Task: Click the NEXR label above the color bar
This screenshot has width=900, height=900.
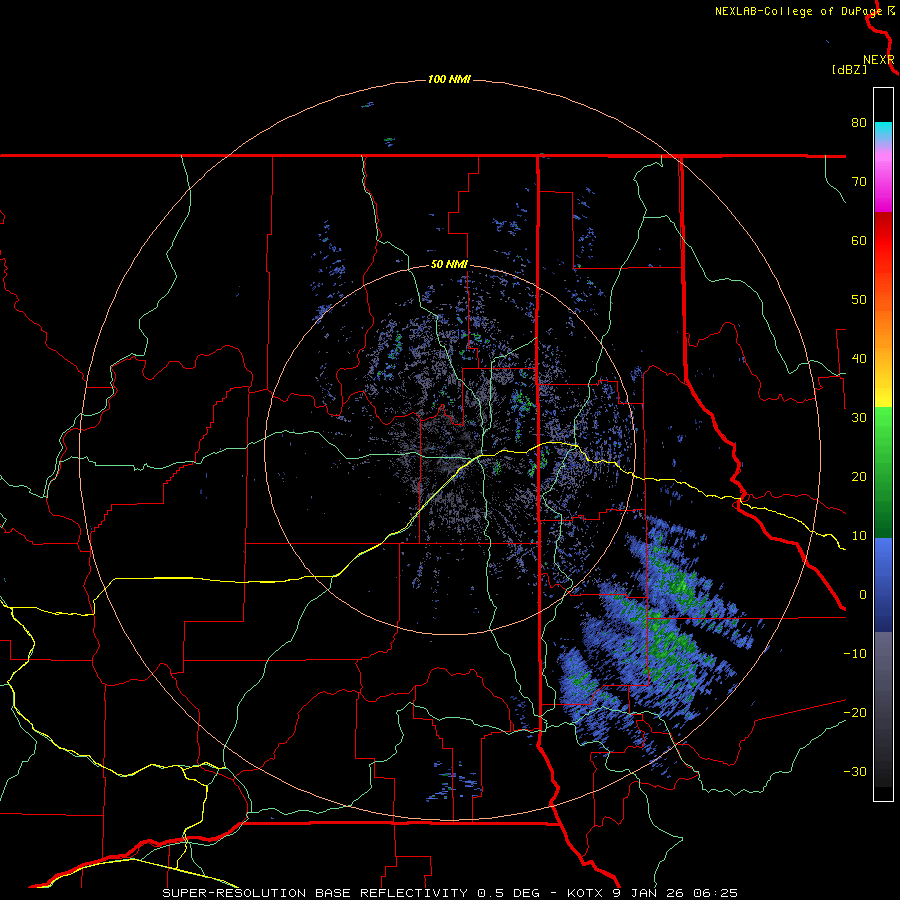Action: [x=879, y=60]
